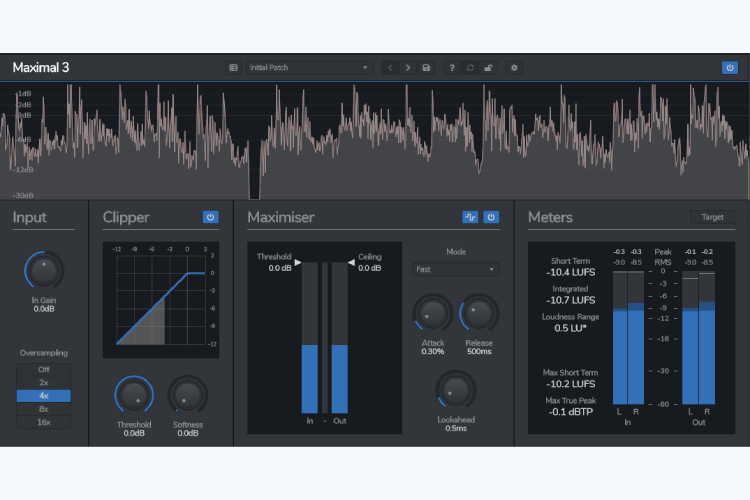Click the Maximiser Out level meter
This screenshot has height=500, width=750.
(340, 337)
